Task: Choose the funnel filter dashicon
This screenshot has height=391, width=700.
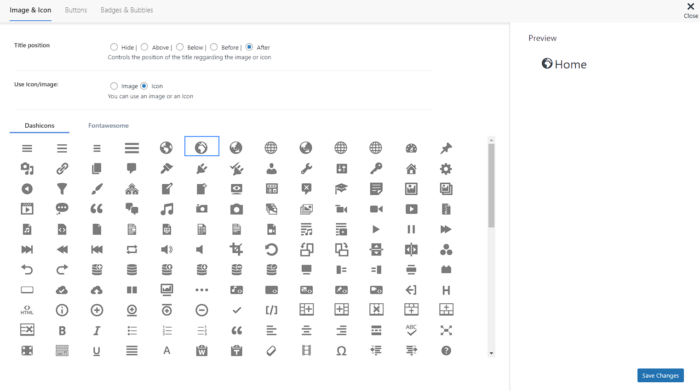Action: [62, 189]
